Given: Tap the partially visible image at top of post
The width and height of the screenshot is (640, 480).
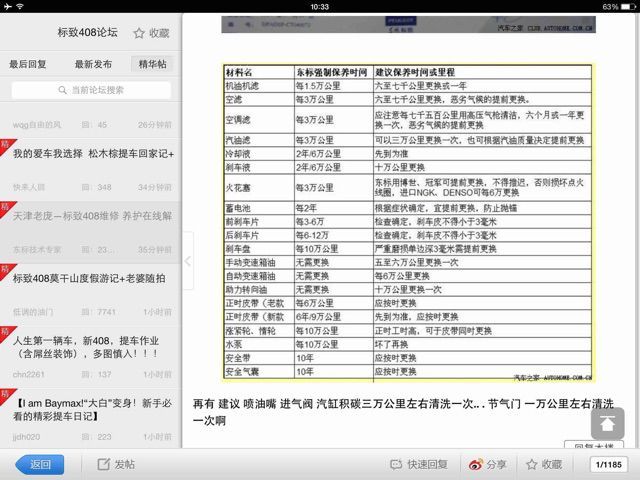Looking at the screenshot, I should pyautogui.click(x=409, y=24).
